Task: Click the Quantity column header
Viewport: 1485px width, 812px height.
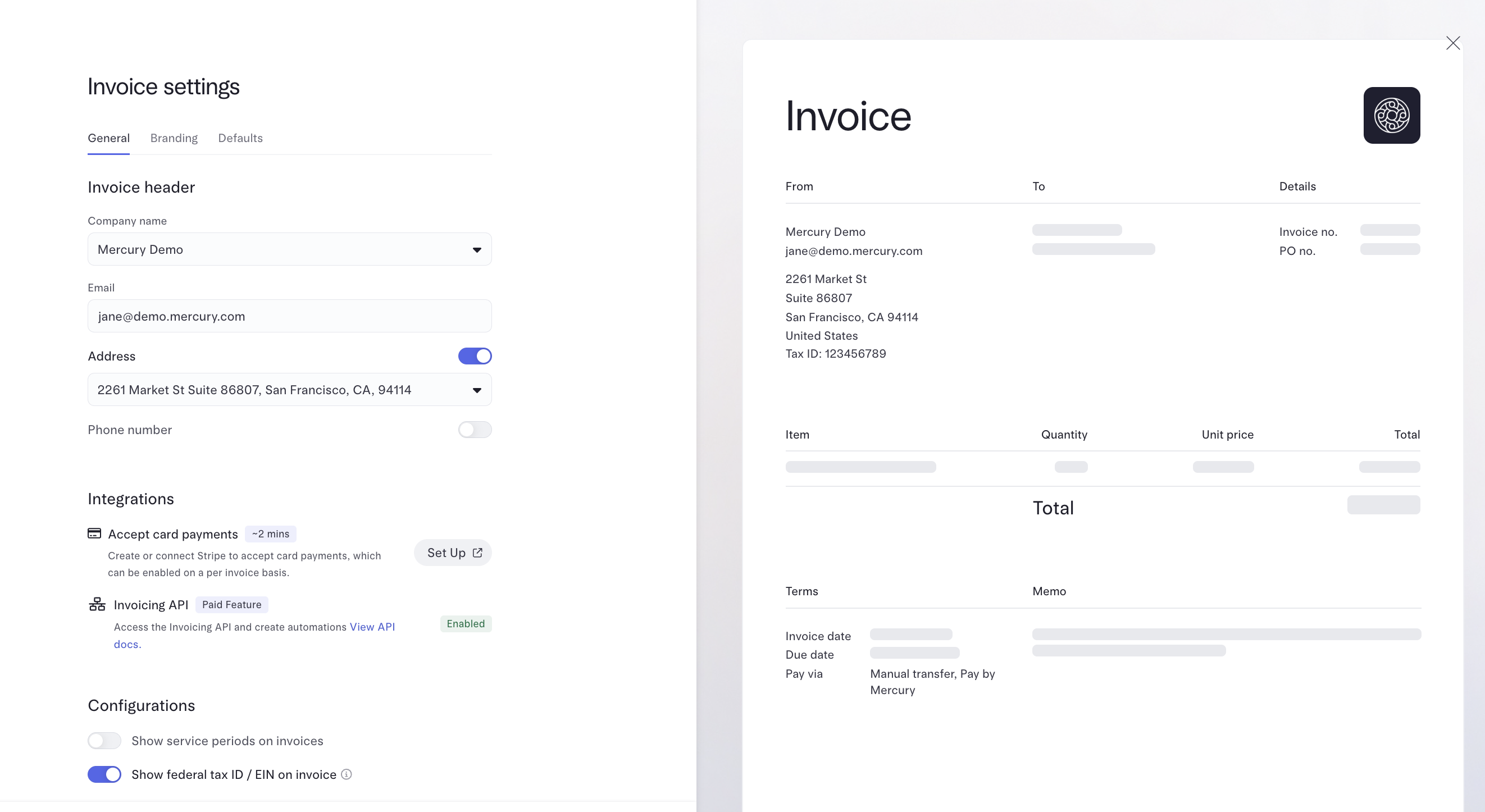Action: point(1064,435)
